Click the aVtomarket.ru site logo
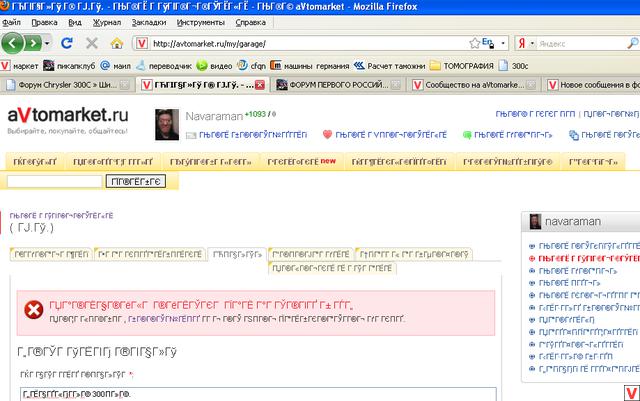Image resolution: width=640 pixels, height=401 pixels. tap(68, 115)
